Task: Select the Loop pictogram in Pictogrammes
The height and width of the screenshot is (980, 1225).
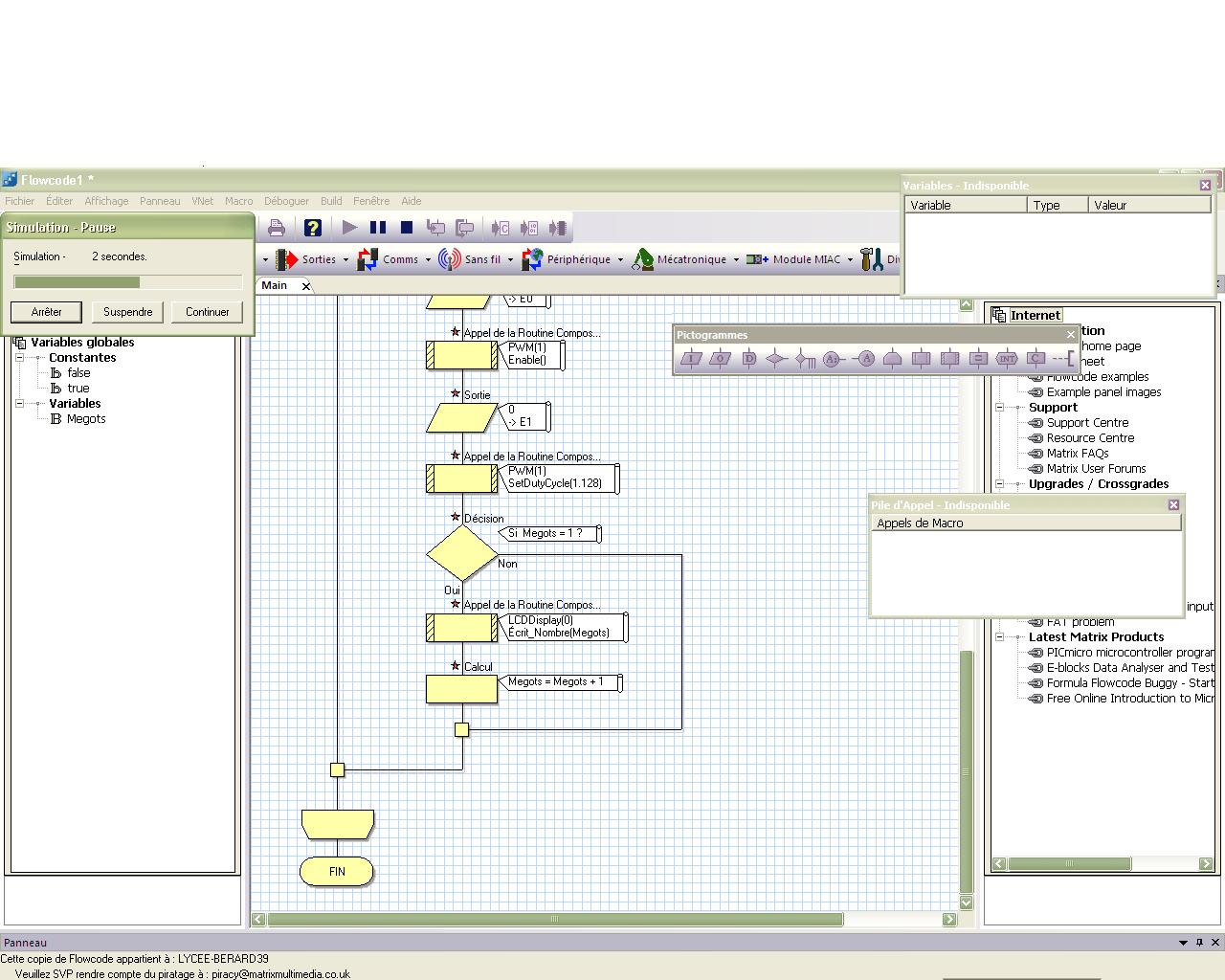Action: 892,359
